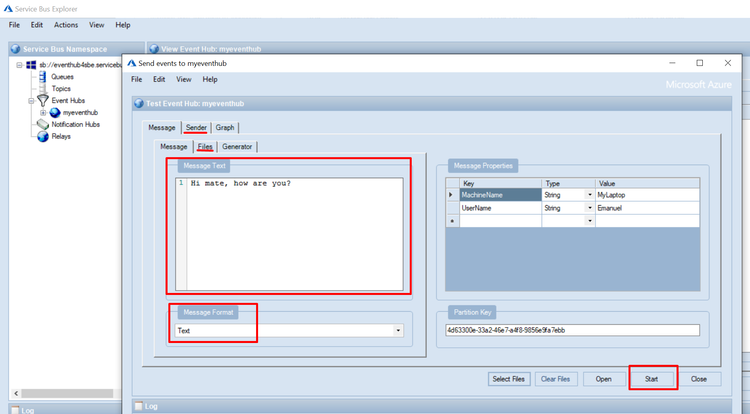The height and width of the screenshot is (414, 750).
Task: Switch to the Generator sub-tab
Action: tap(237, 147)
